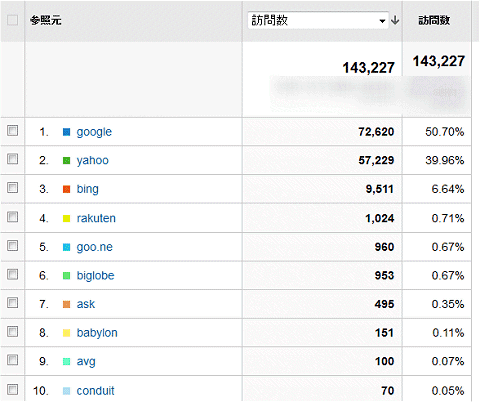The image size is (480, 402).
Task: Open the 訪問数 metric dropdown
Action: pos(318,20)
